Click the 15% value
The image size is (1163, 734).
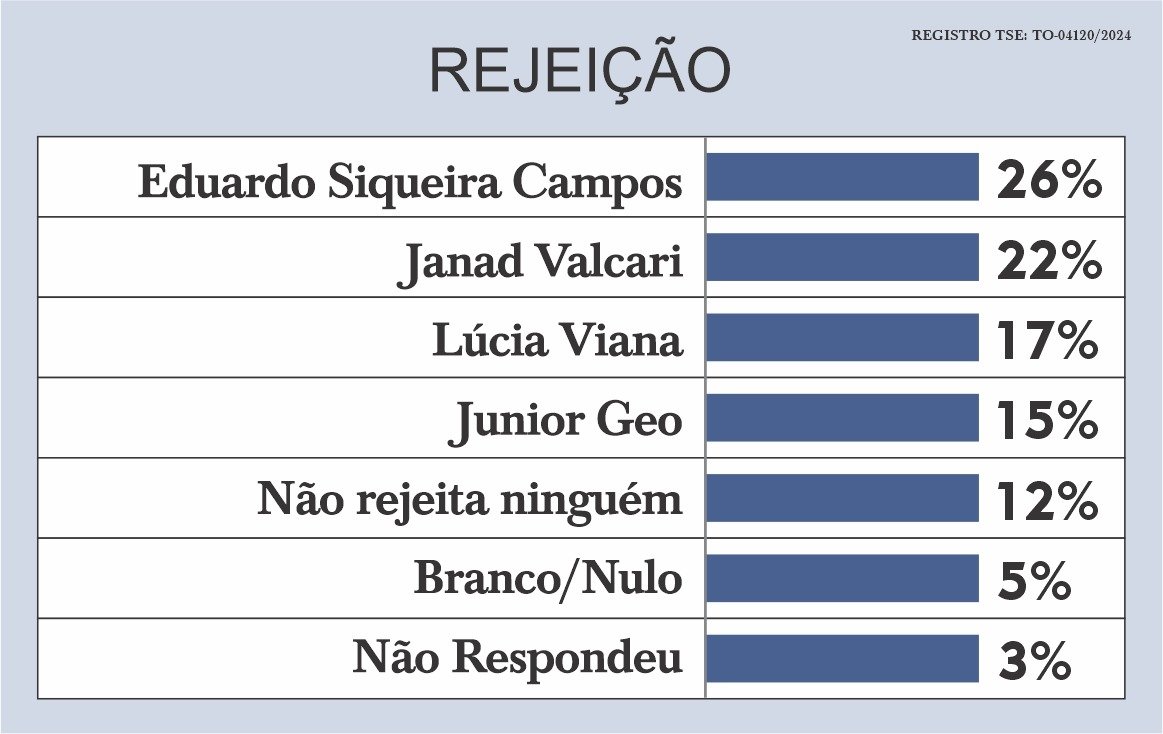click(x=1047, y=420)
